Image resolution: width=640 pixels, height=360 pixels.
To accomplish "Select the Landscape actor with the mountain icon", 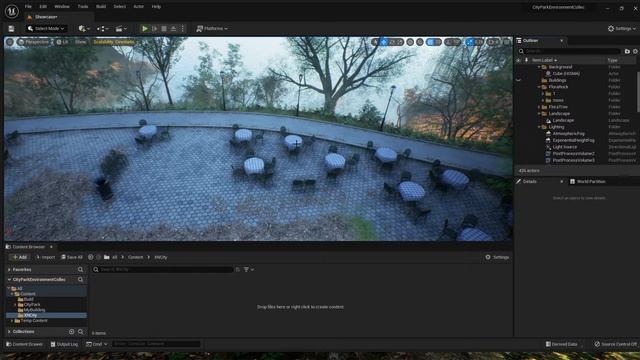I will (563, 120).
